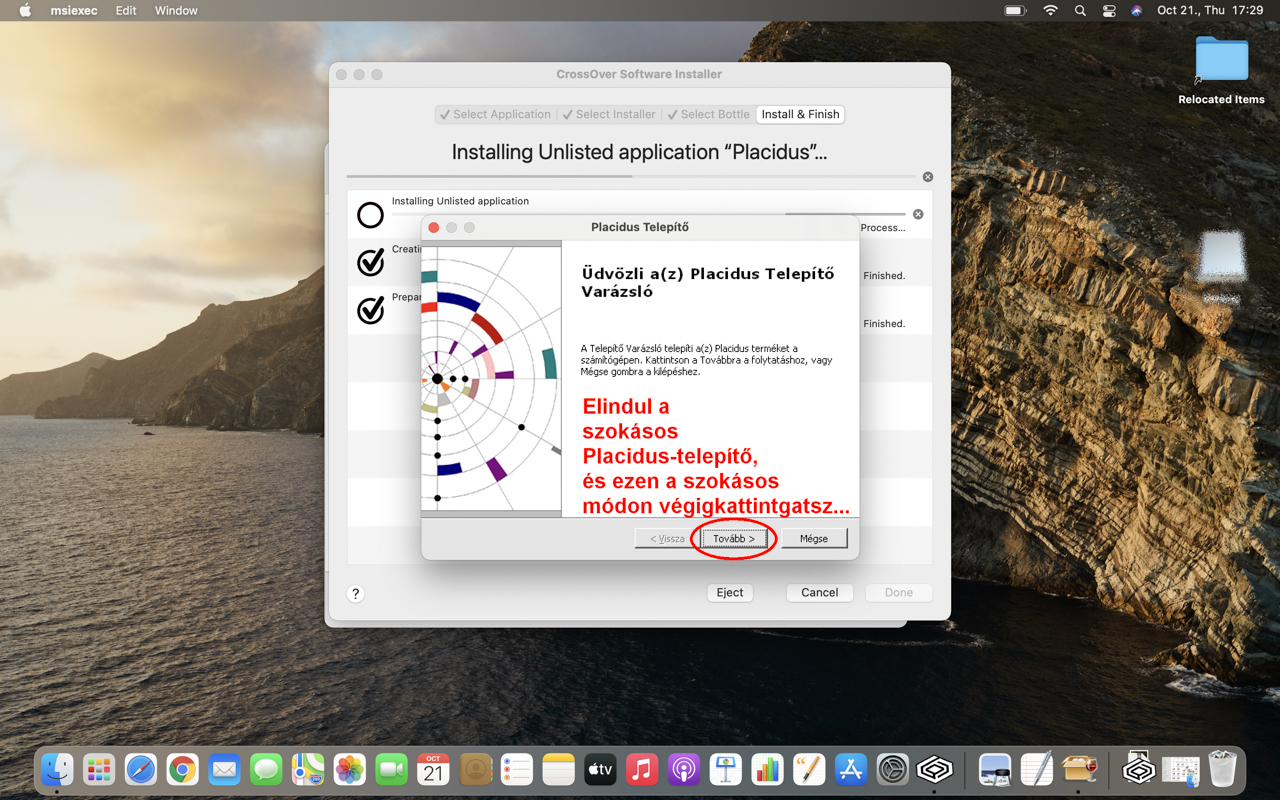Open the Relocated Items desktop folder

1221,70
